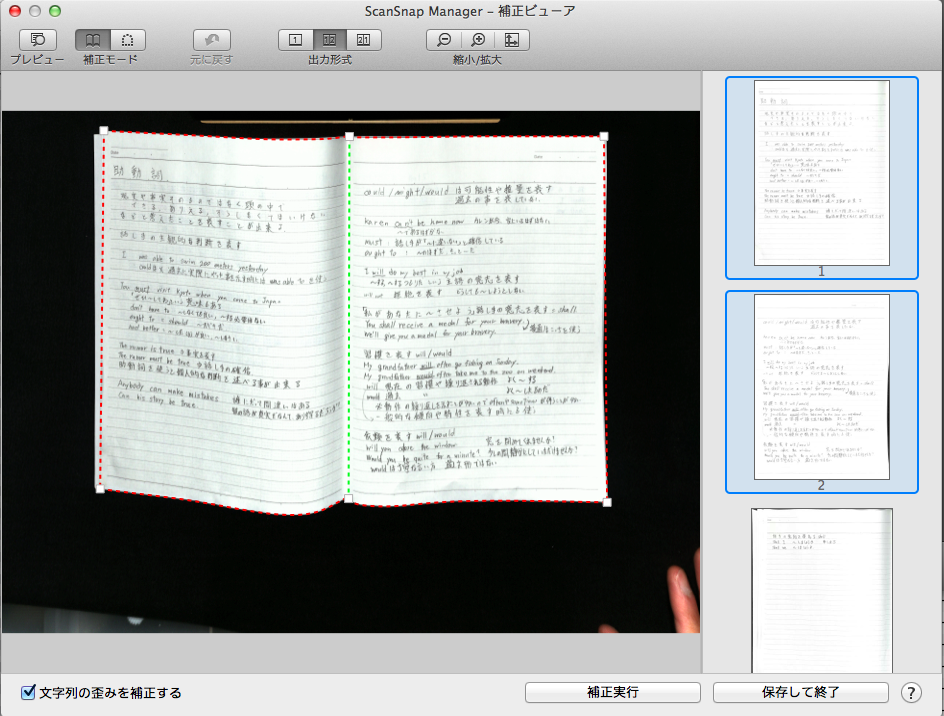The image size is (944, 716).
Task: Toggle 文字列の歪みを補正する checkbox
Action: click(x=28, y=693)
